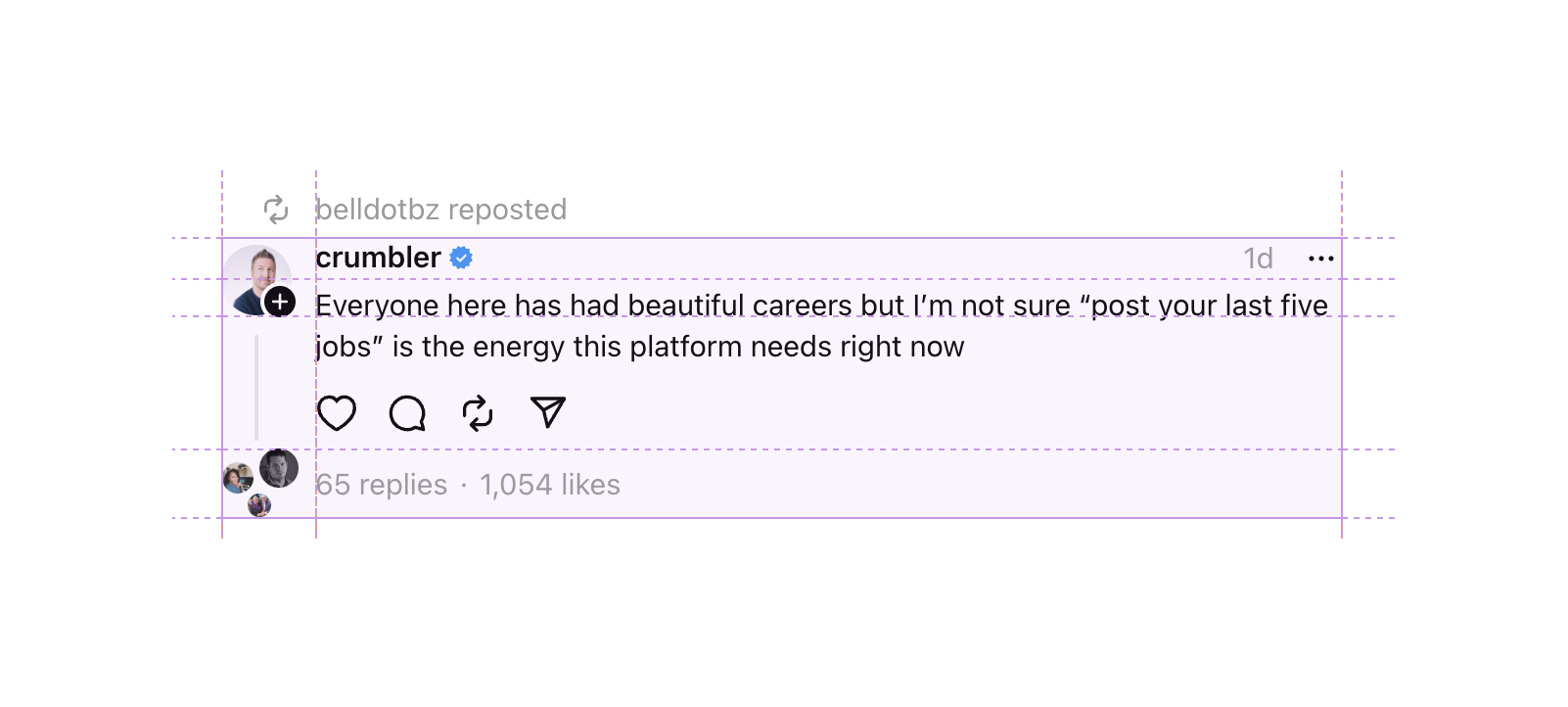Click the leftmost replier avatar
Screen dimensions: 1568x707
click(238, 479)
